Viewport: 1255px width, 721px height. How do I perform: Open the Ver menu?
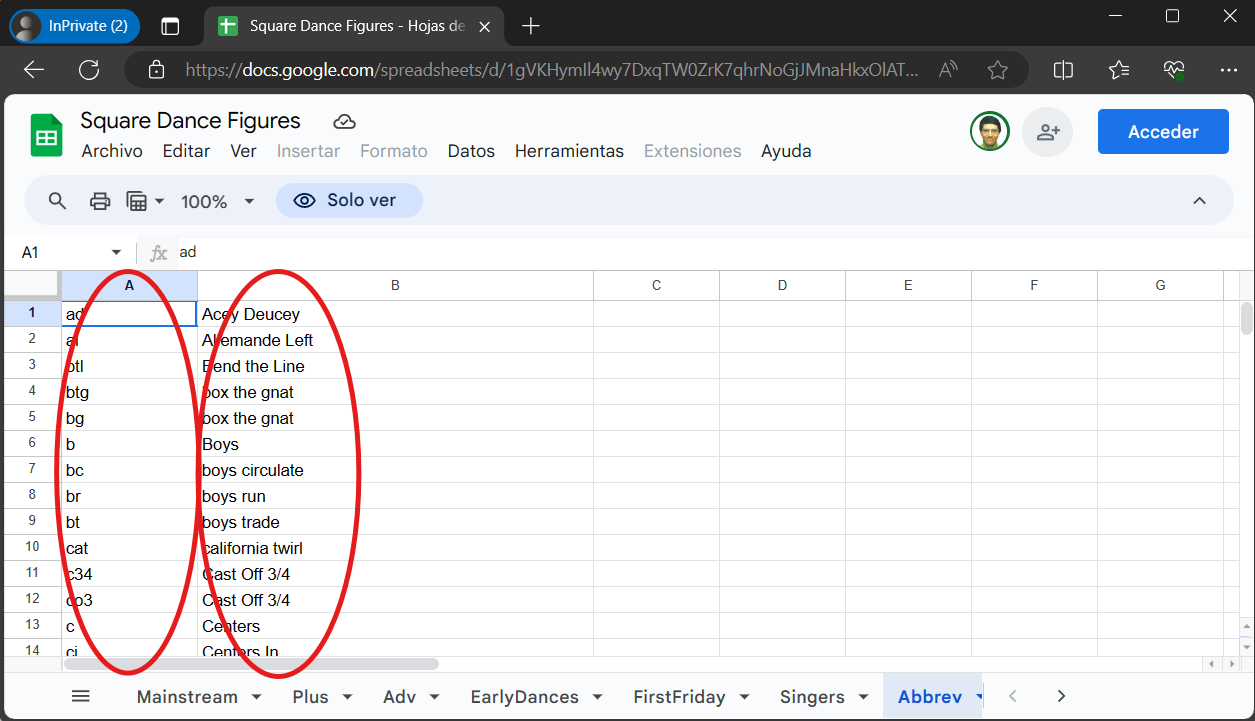243,151
